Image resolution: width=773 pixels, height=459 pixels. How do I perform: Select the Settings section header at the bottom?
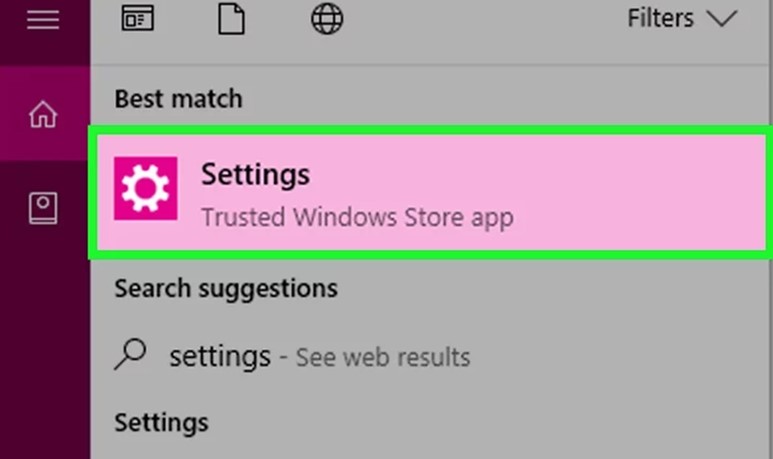click(161, 422)
